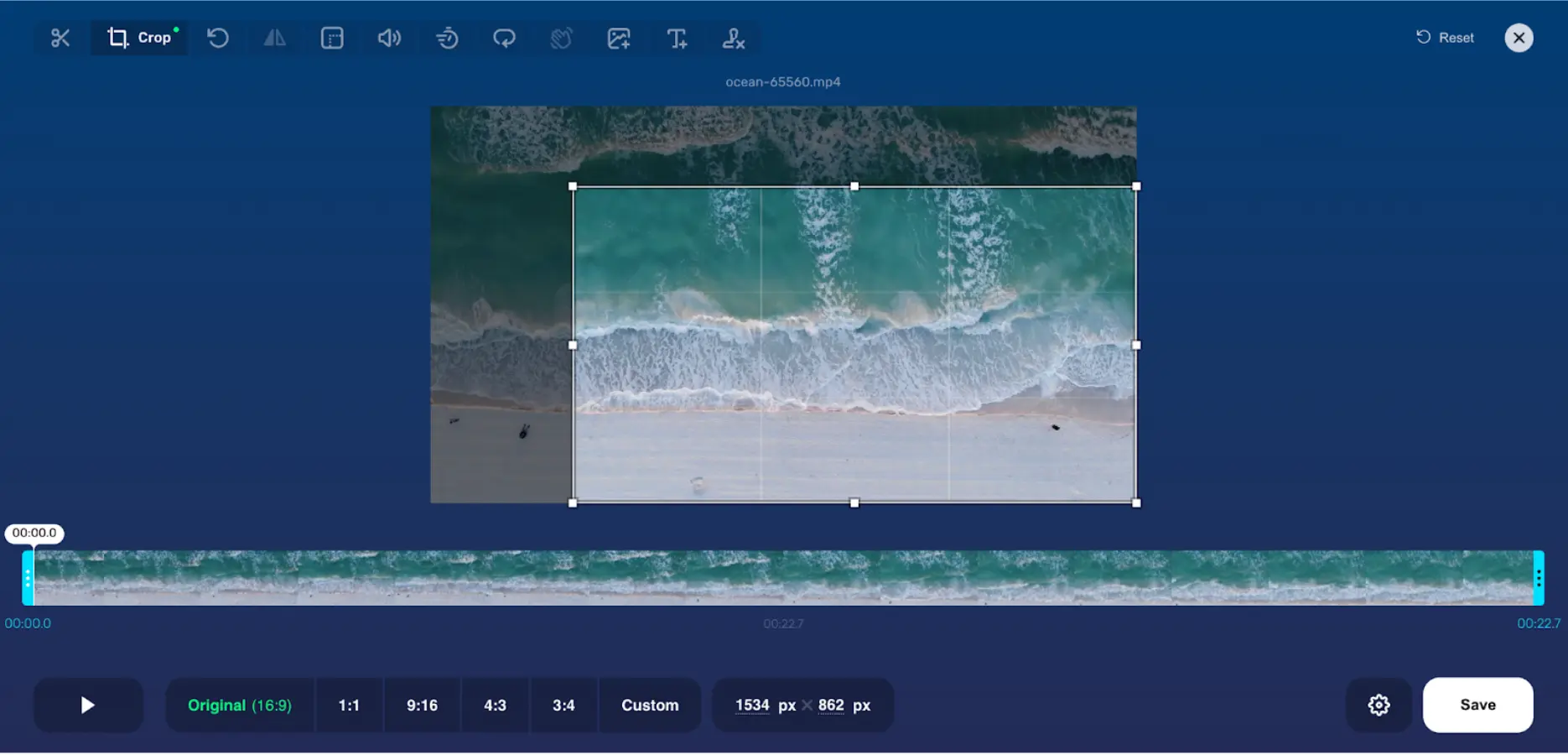The image size is (1568, 755).
Task: Rotate the video counterclockwise
Action: 218,38
